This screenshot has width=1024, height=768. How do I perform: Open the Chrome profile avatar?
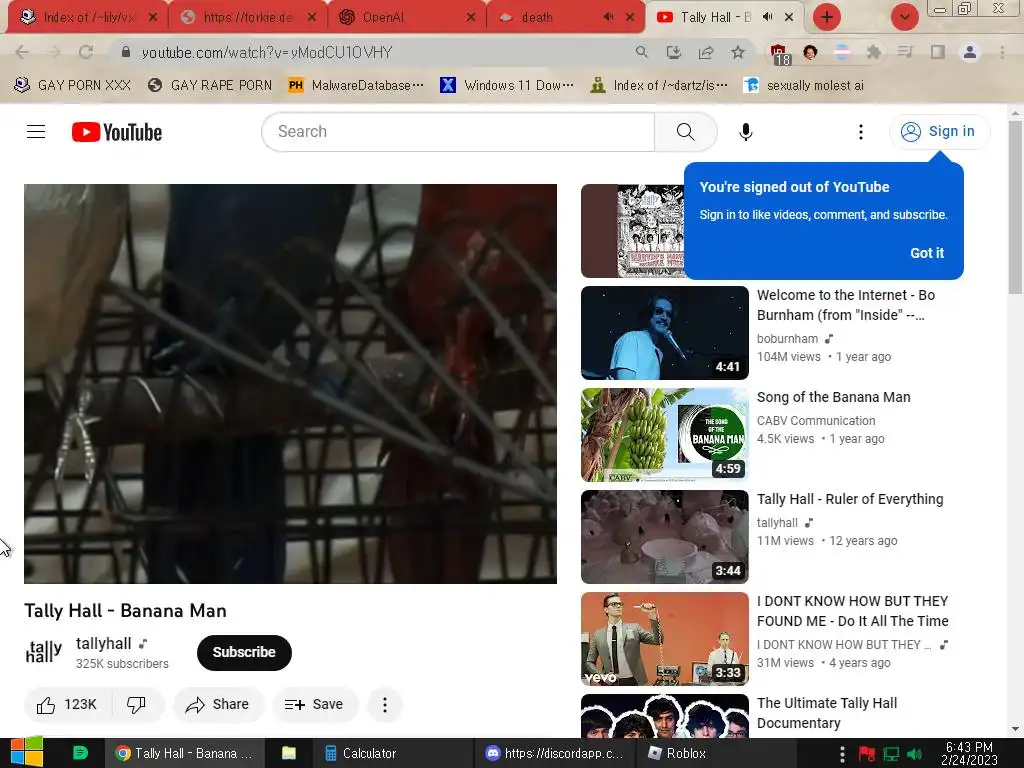point(970,52)
